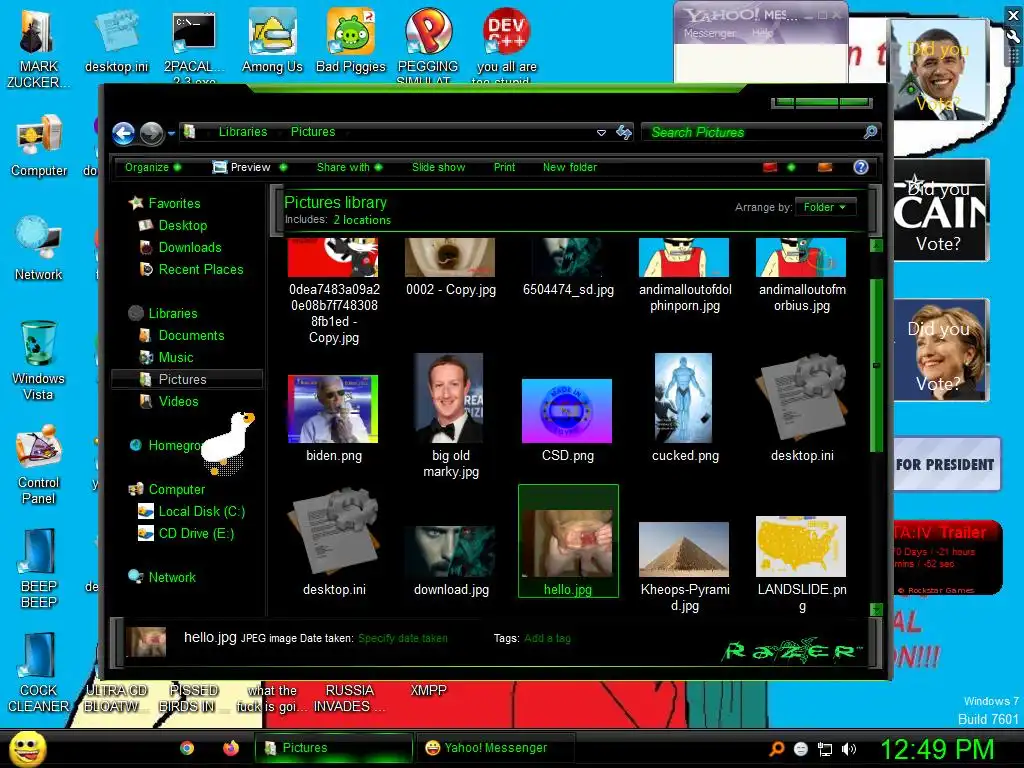1024x768 pixels.
Task: Select the download.jpg thumbnail
Action: tap(450, 552)
